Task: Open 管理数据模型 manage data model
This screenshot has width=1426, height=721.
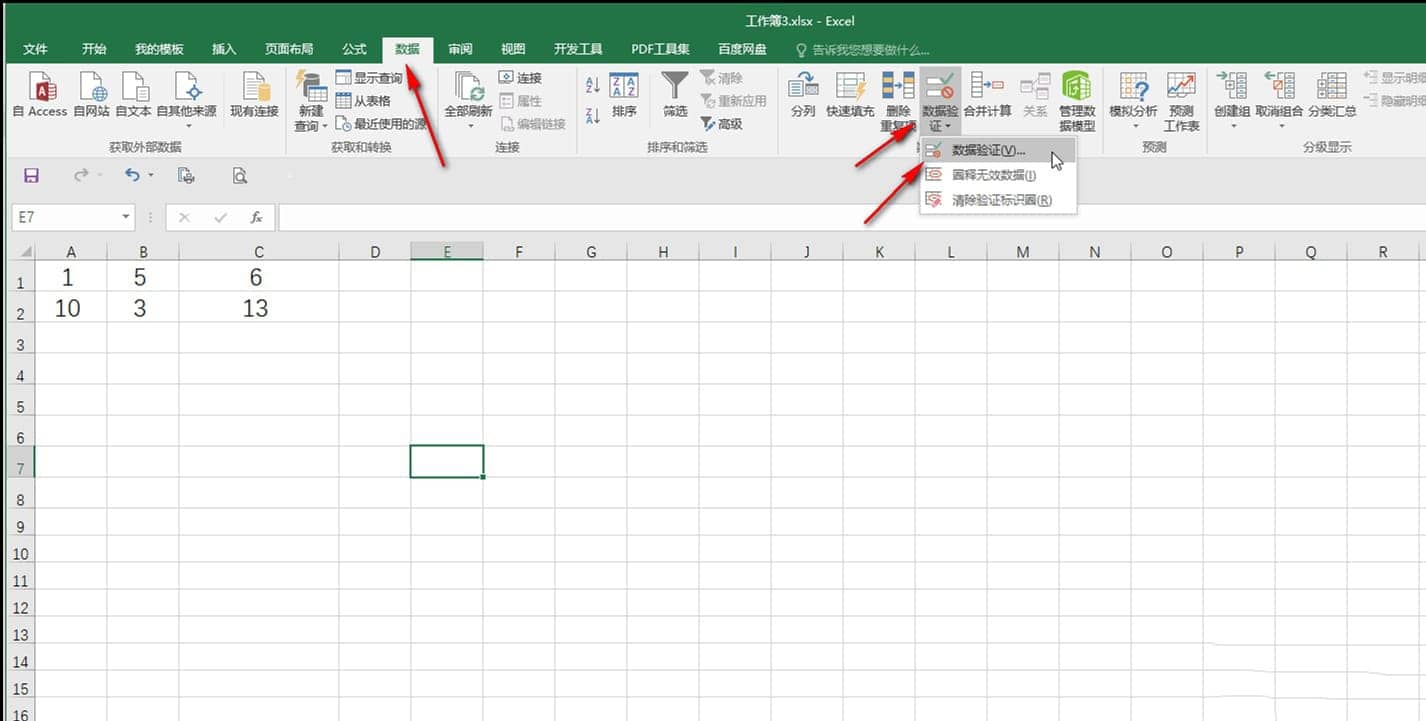Action: (x=1077, y=101)
